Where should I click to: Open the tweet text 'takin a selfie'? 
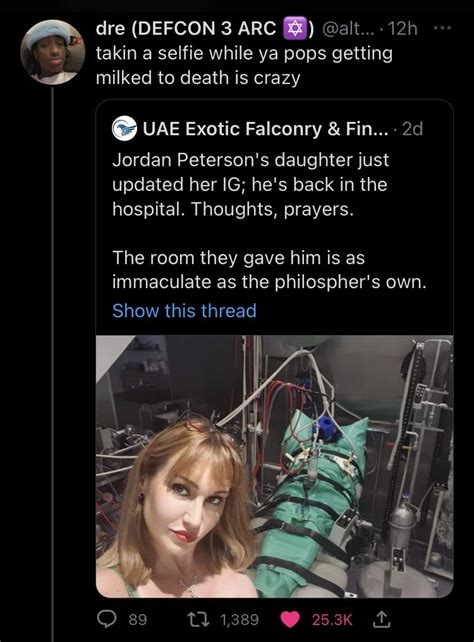[244, 66]
